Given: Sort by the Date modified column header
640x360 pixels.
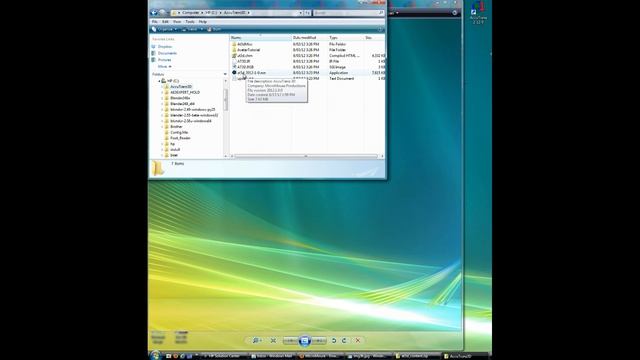Looking at the screenshot, I should click(309, 38).
